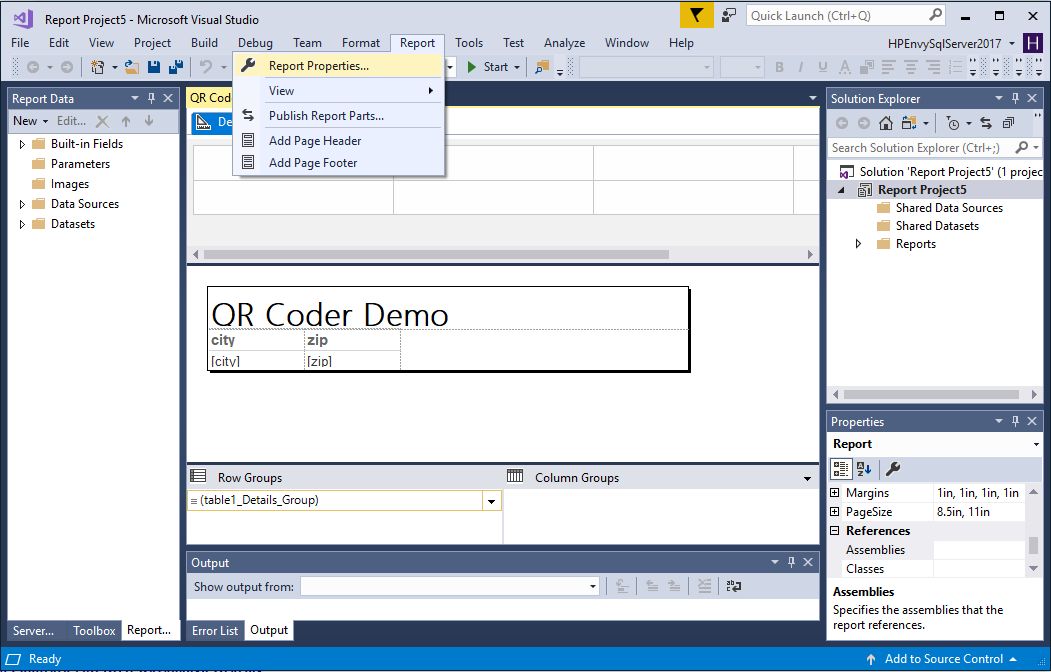Click Collapse All icon in Solution Explorer

[1008, 123]
